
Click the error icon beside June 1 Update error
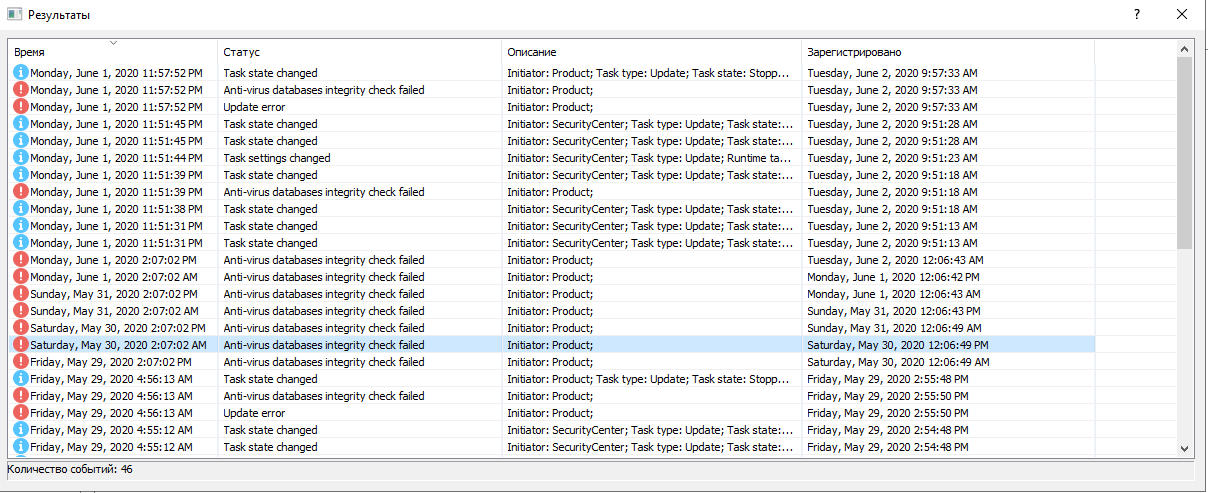(20, 107)
